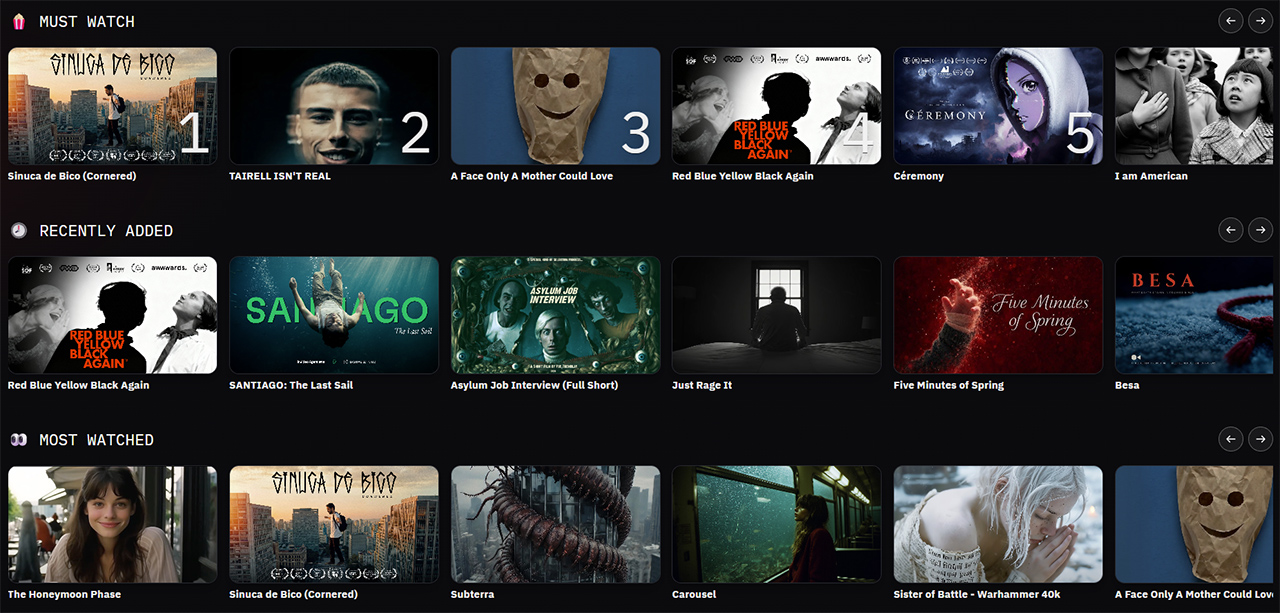
Task: Click the eyes icon beside Most Watched
Action: (x=18, y=440)
